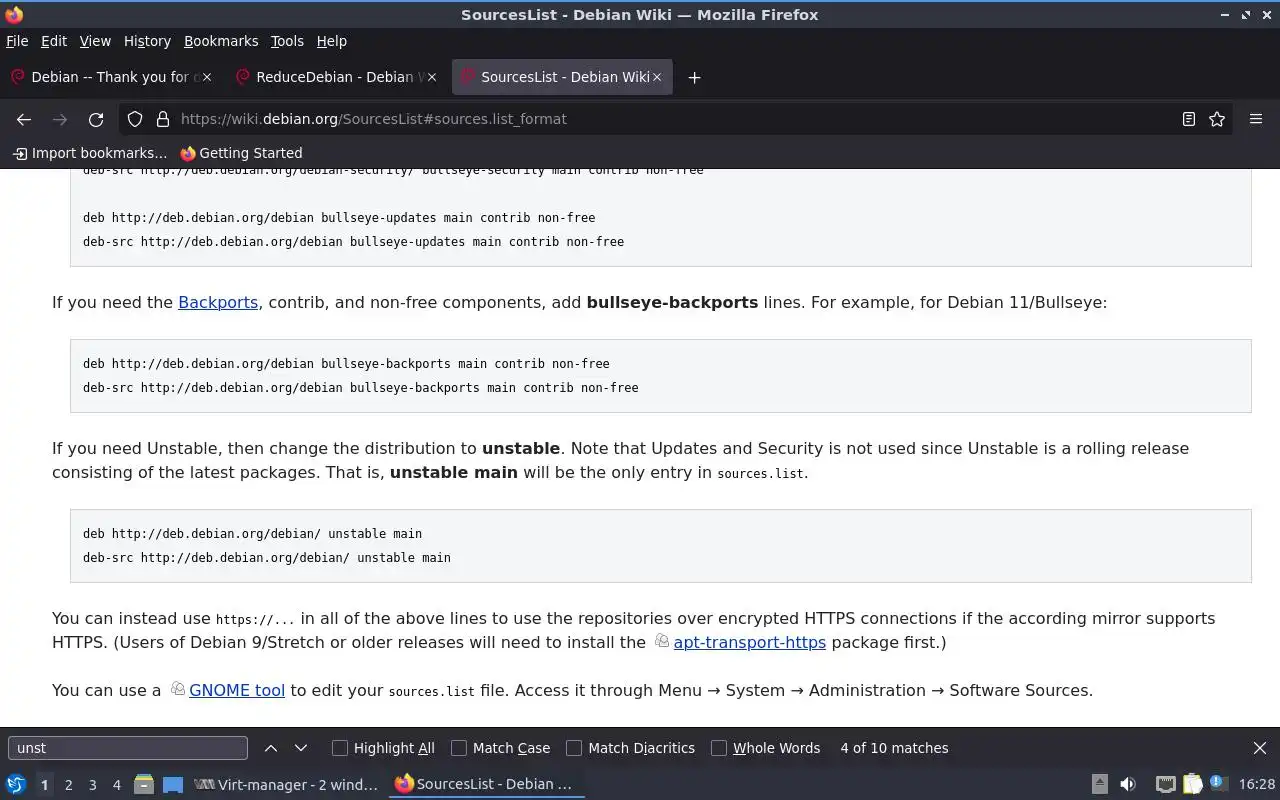Viewport: 1280px width, 800px height.
Task: Click the padlock site security icon
Action: pos(162,119)
